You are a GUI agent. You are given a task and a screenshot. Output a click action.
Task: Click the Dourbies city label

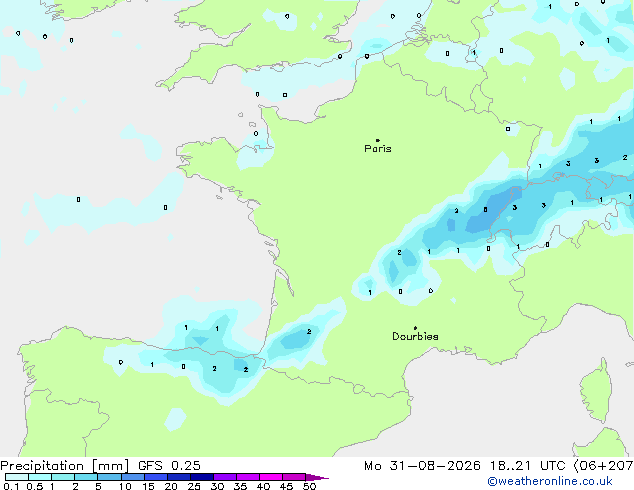(415, 336)
